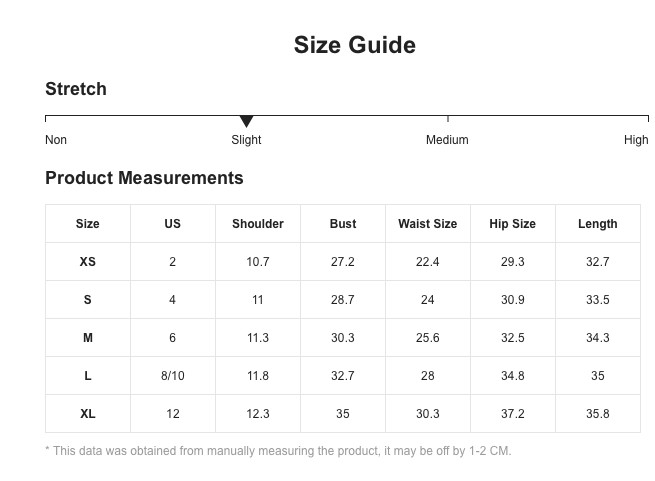Click the M size row label
Screen dimensions: 655x481
[x=88, y=338]
